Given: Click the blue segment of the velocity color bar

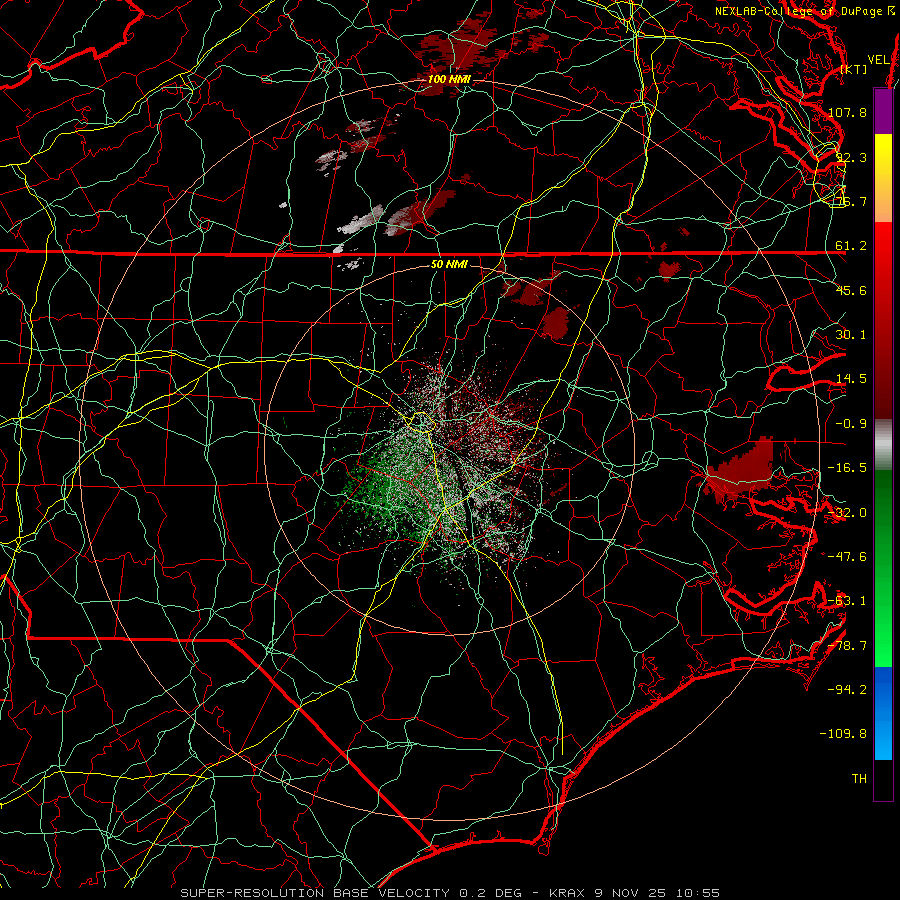Looking at the screenshot, I should 883,713.
